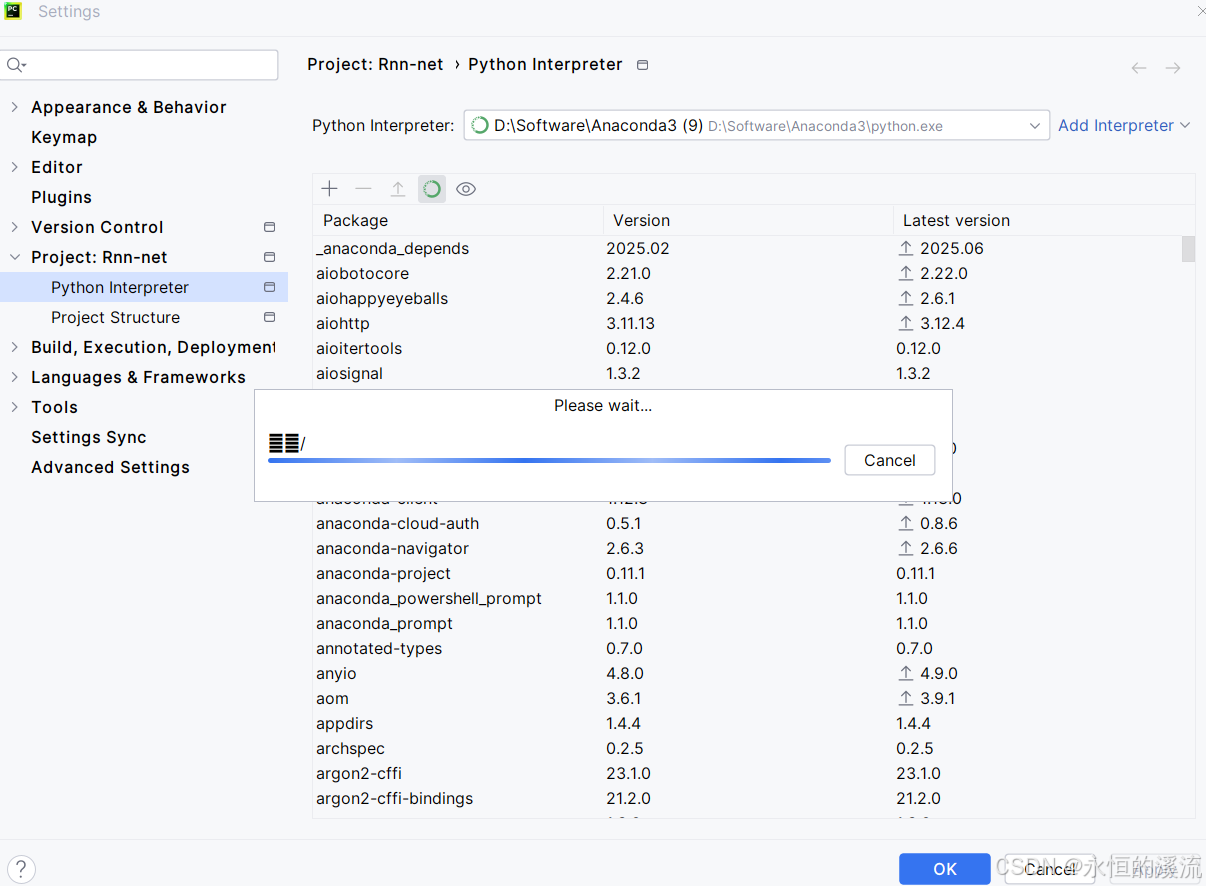Select the annotated-types package row
This screenshot has height=886, width=1206.
click(747, 648)
